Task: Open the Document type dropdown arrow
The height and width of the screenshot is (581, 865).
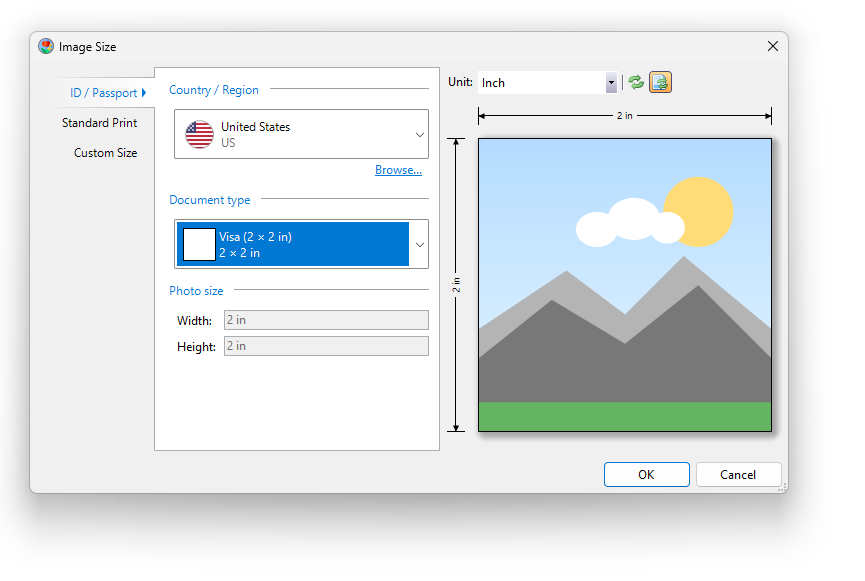Action: point(420,245)
